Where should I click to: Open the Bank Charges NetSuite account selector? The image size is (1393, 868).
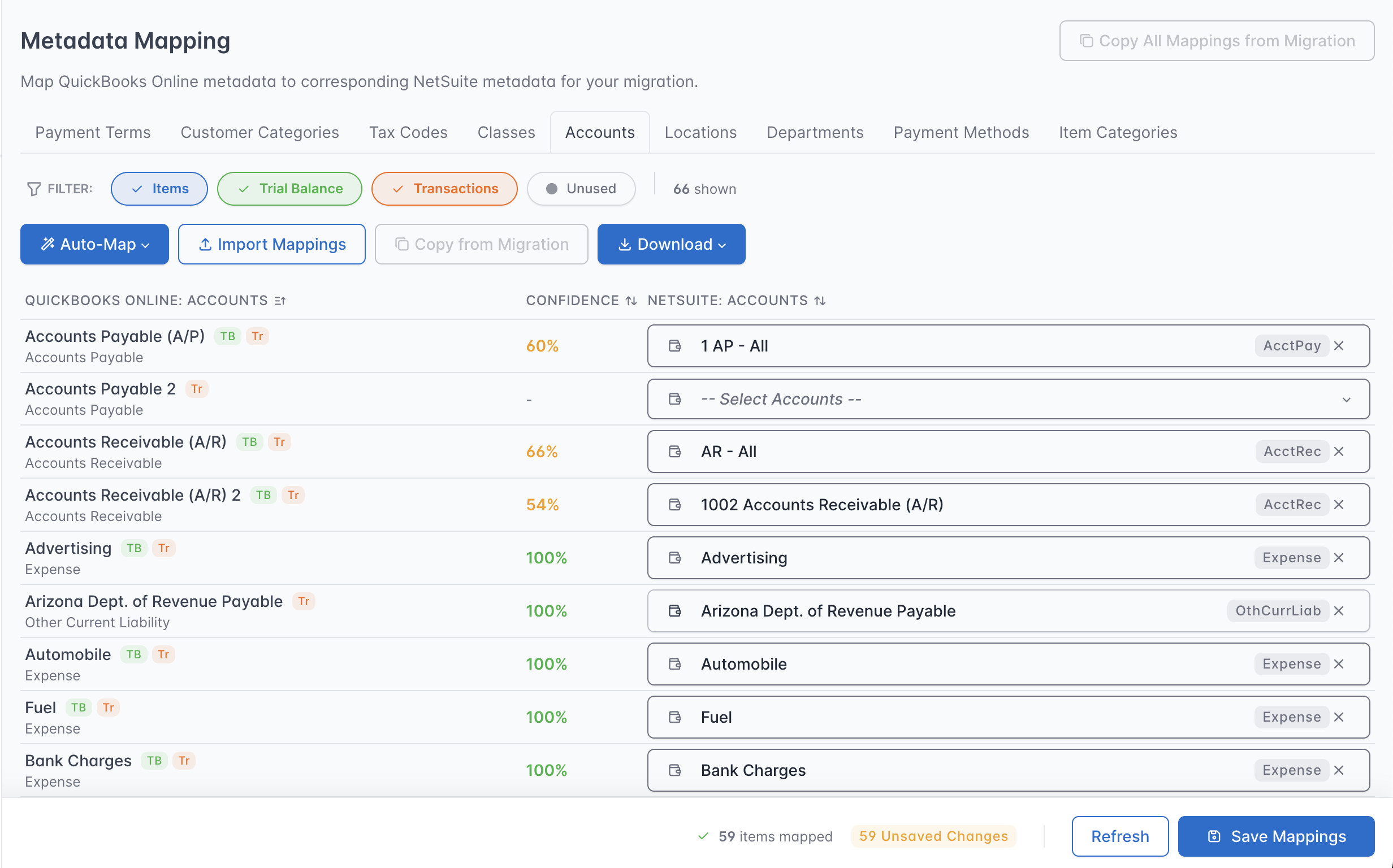coord(1009,770)
